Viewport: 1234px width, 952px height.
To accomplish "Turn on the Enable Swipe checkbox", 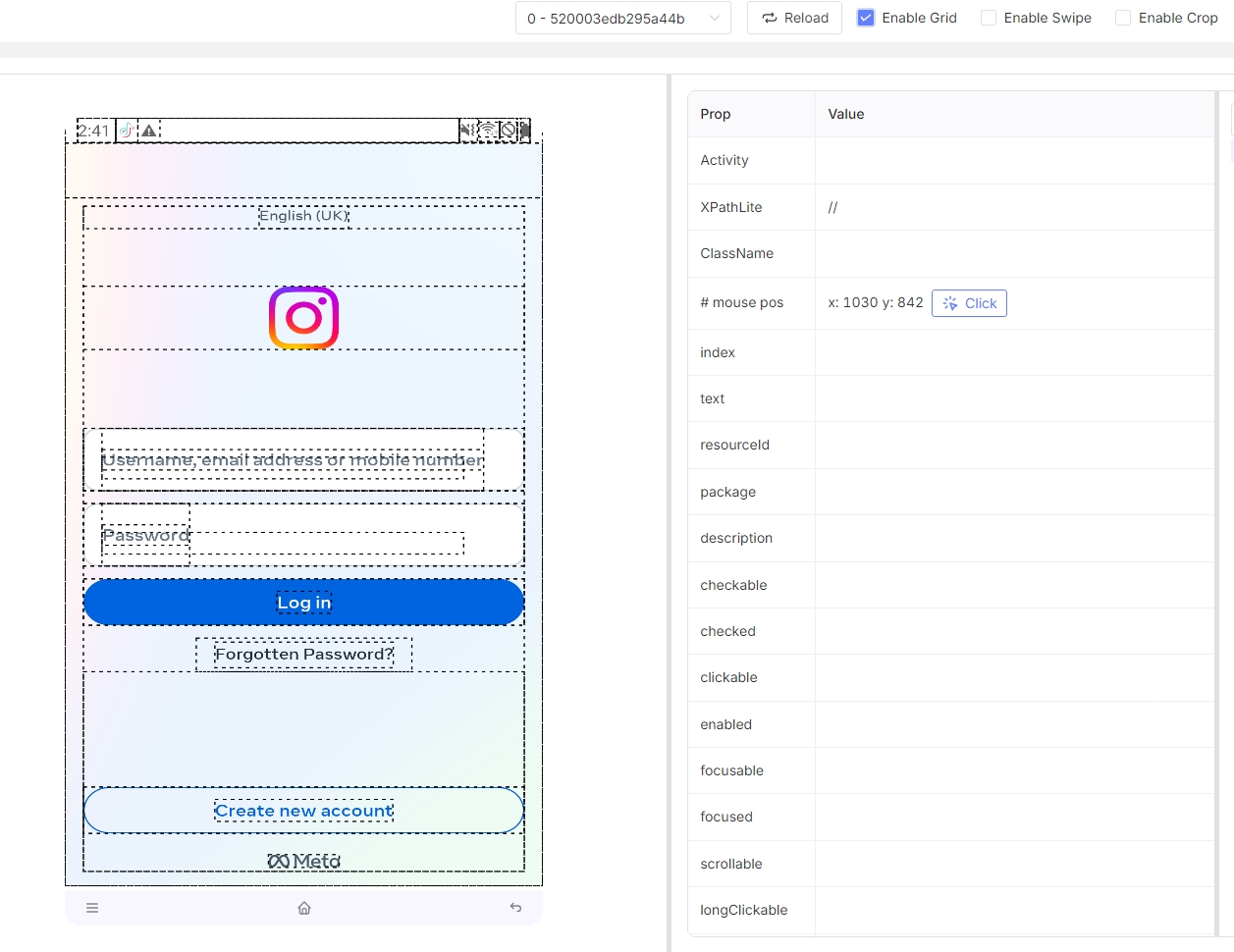I will pos(989,18).
